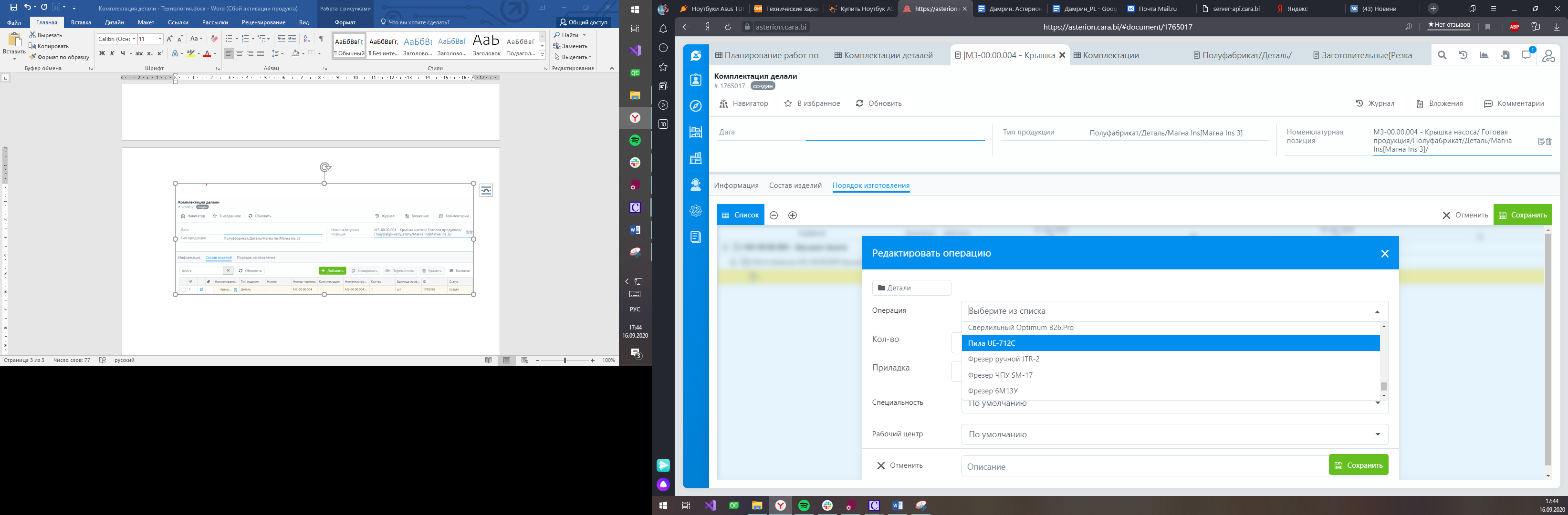
Task: Switch to Состав изделий tab
Action: click(x=795, y=185)
